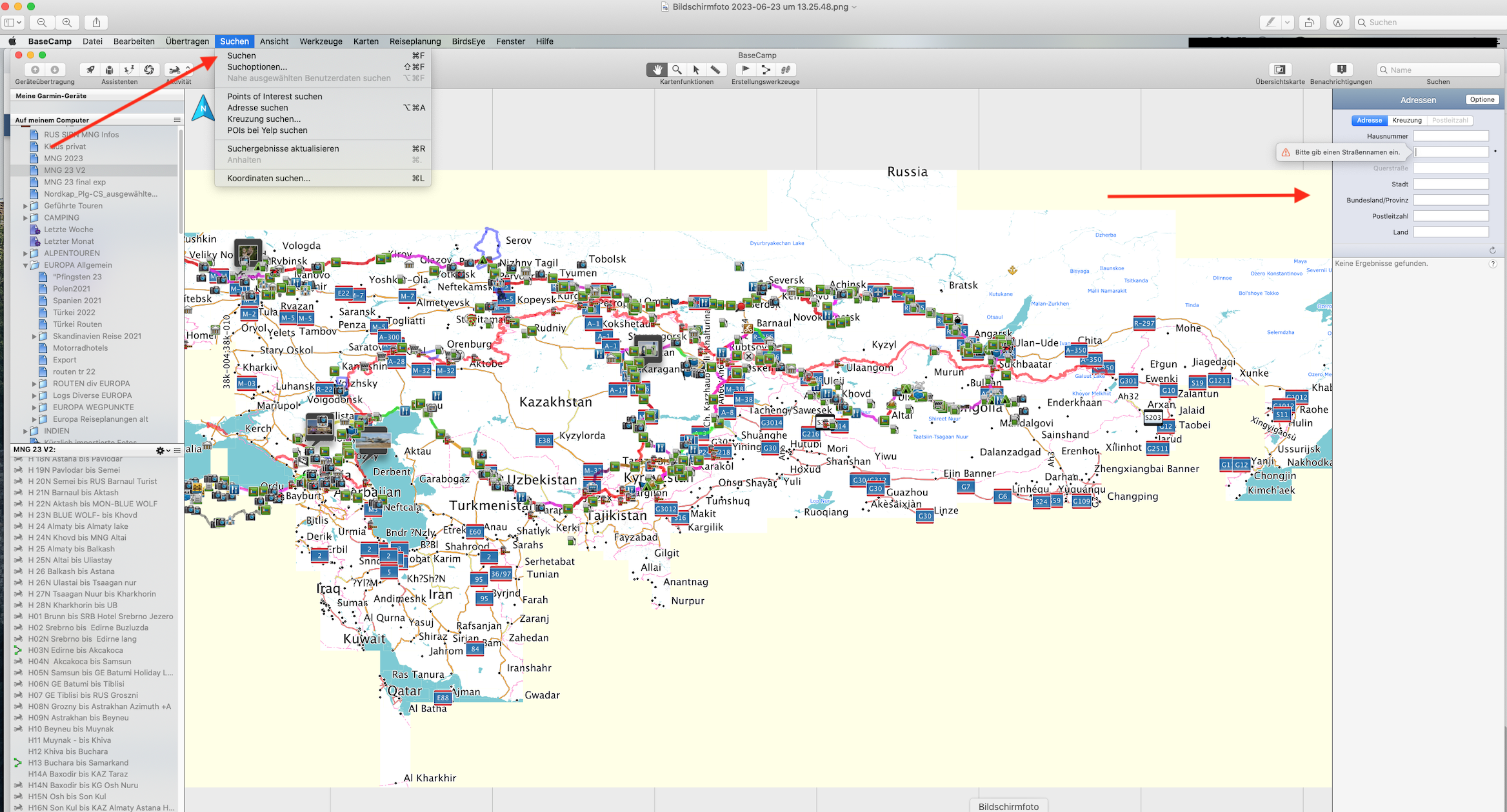Viewport: 1507px width, 812px height.
Task: Click the BaseCamp Name search field
Action: click(1438, 70)
